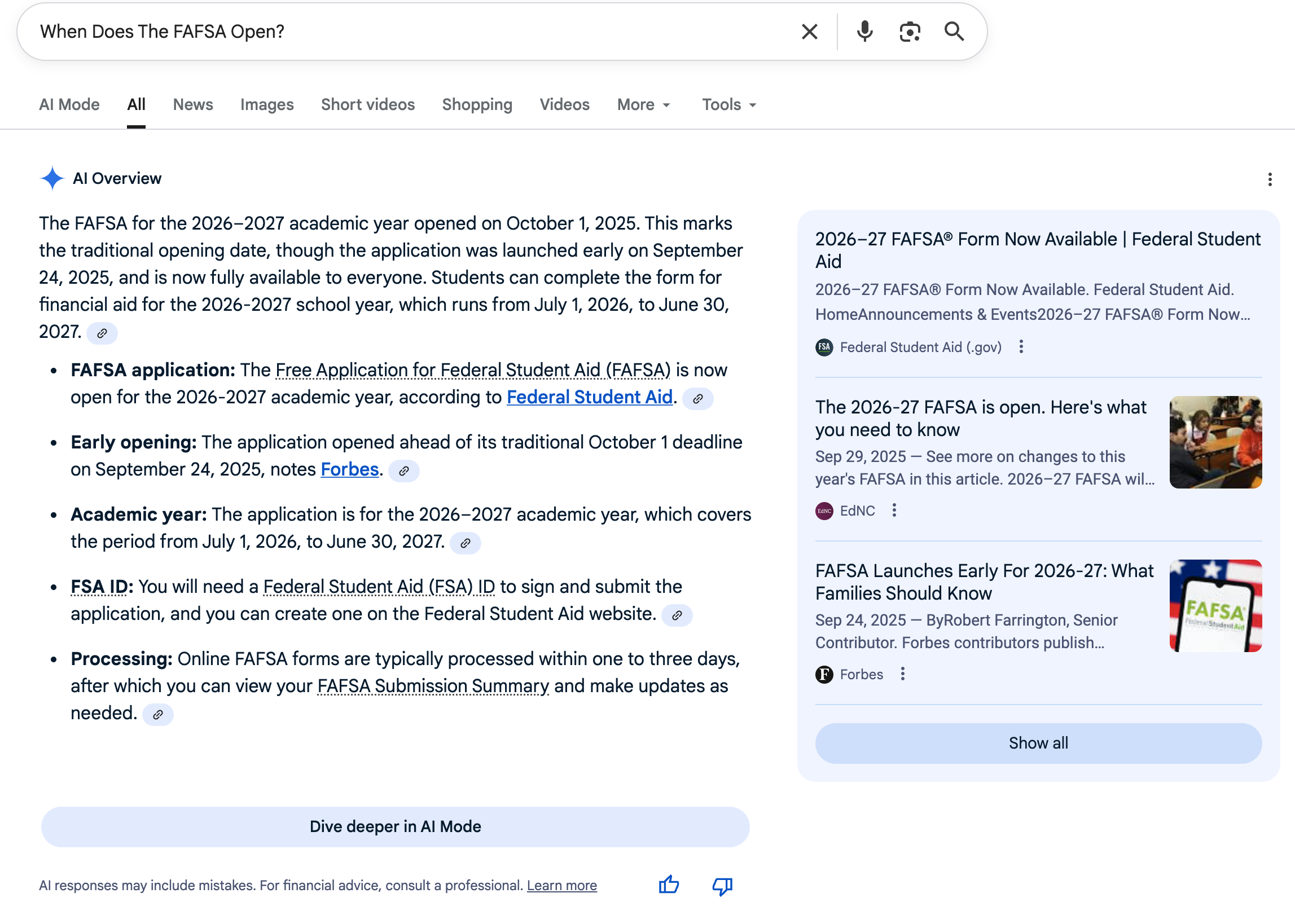Give thumbs up to the AI response
Screen dimensions: 1295x924
pos(668,885)
